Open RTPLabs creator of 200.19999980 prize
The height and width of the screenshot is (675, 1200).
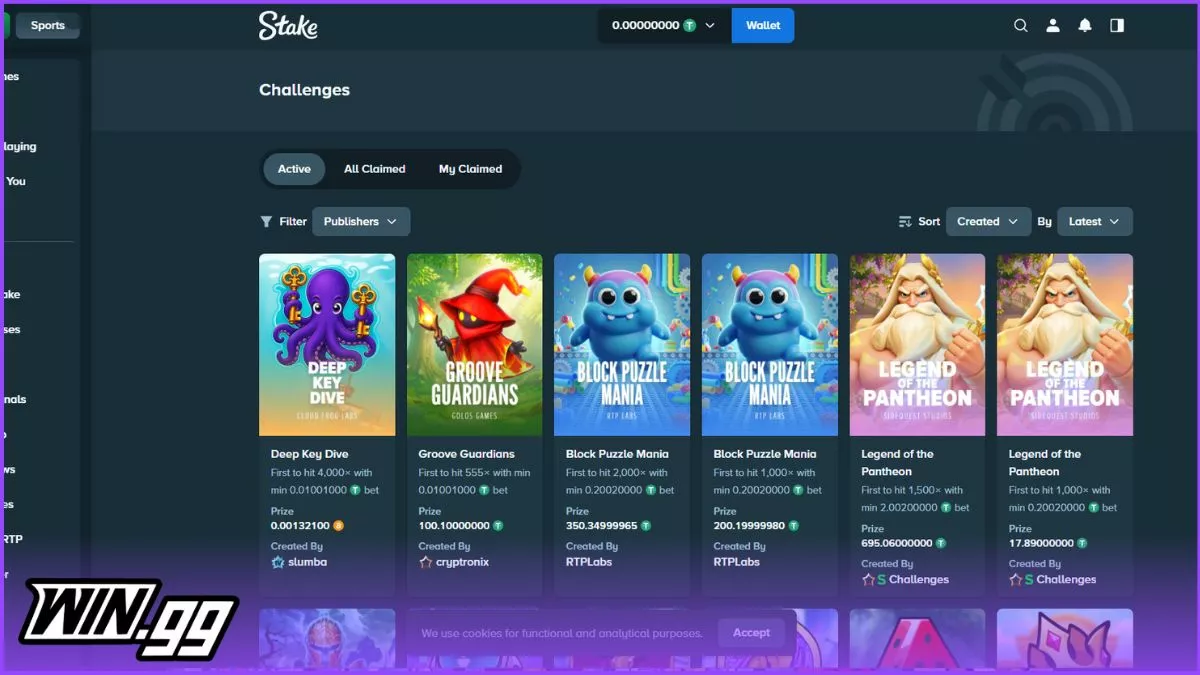point(736,562)
